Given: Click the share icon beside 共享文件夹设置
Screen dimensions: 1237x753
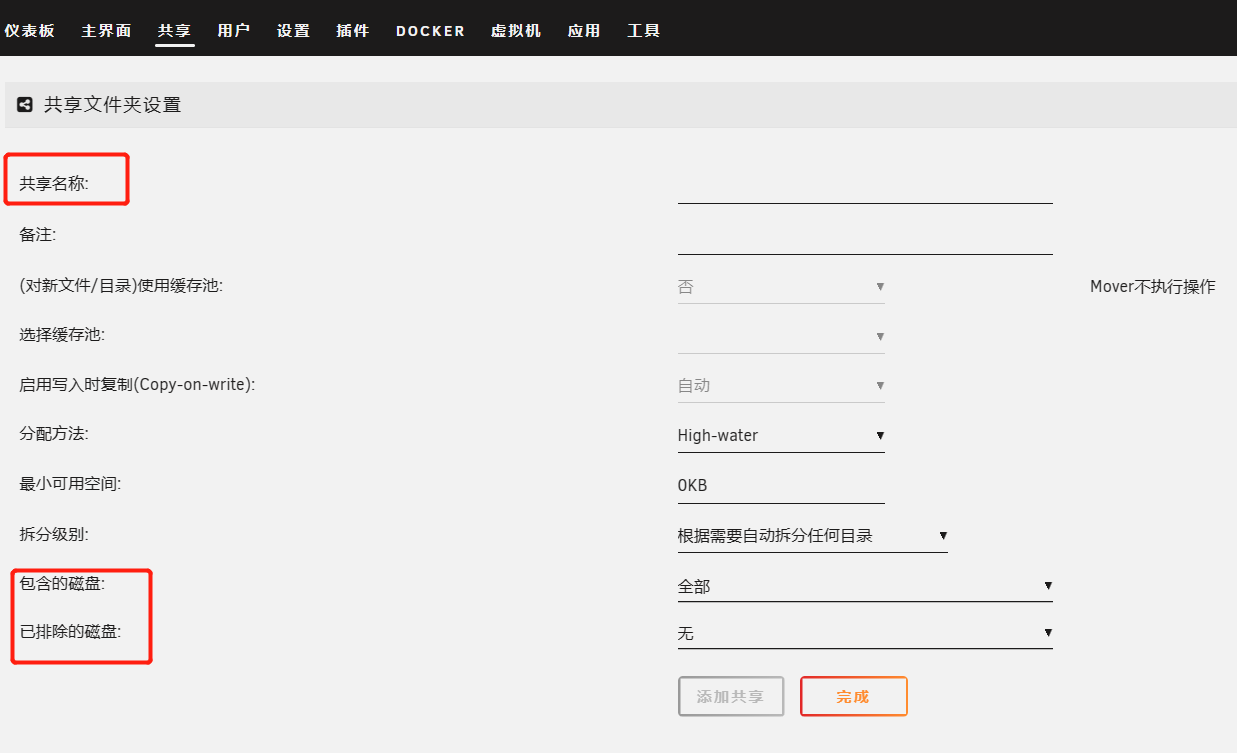Looking at the screenshot, I should pos(25,104).
